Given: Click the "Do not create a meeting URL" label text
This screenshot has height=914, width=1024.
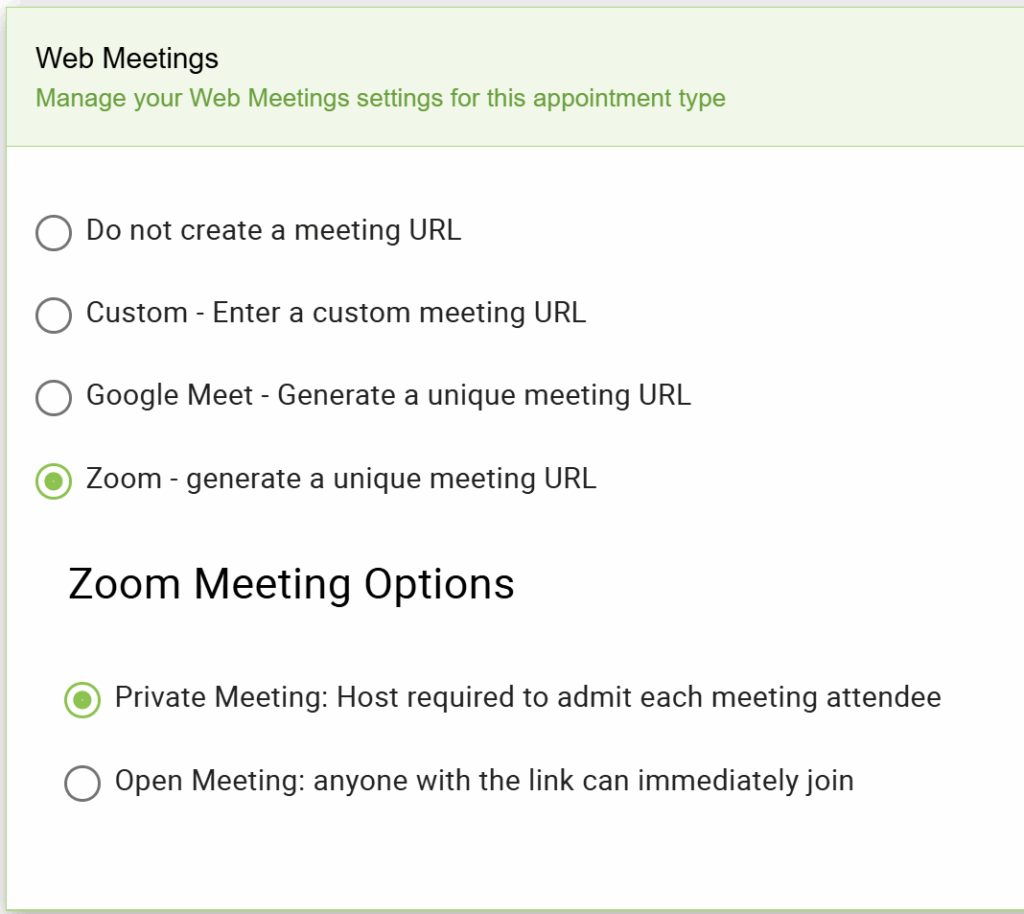Looking at the screenshot, I should pos(273,230).
